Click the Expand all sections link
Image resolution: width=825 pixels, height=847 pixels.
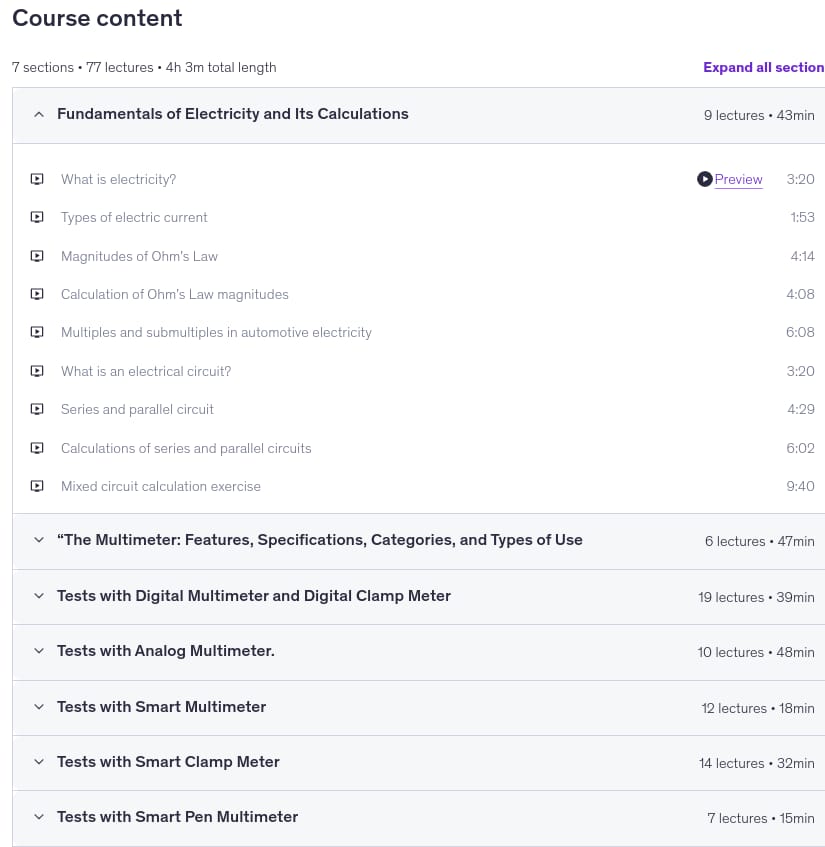(x=763, y=68)
